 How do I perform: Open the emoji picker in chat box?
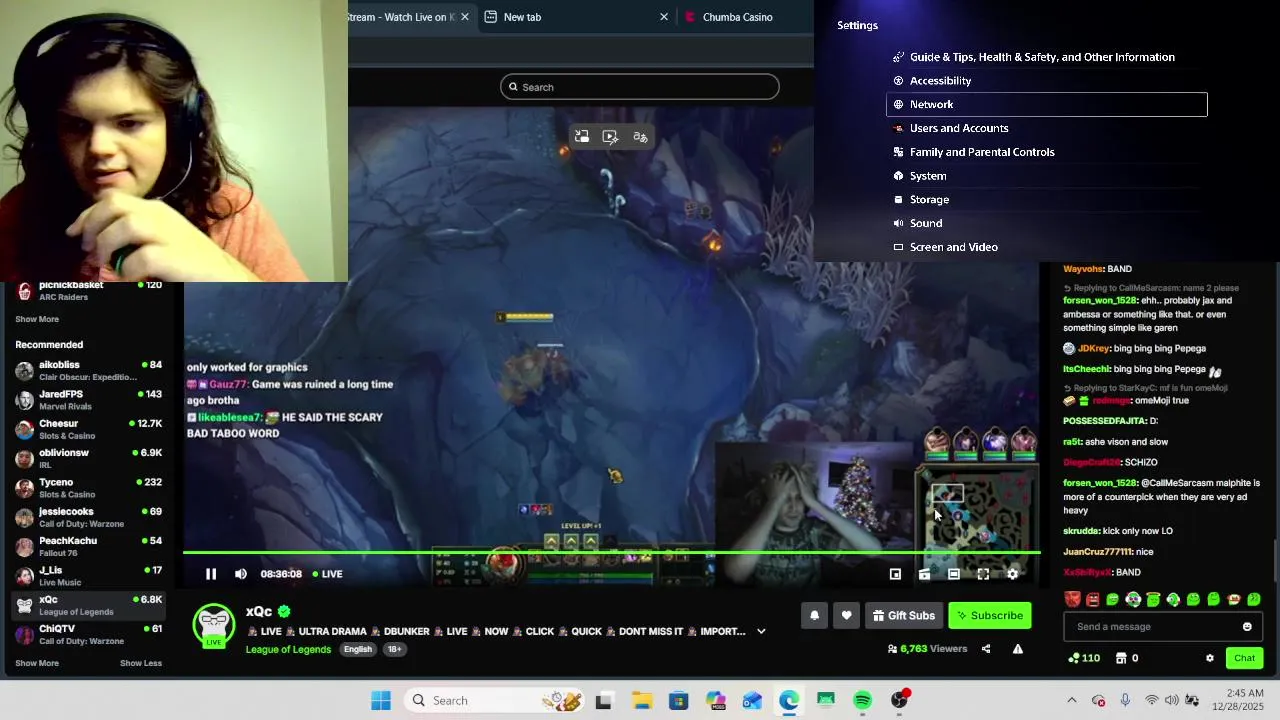tap(1247, 627)
